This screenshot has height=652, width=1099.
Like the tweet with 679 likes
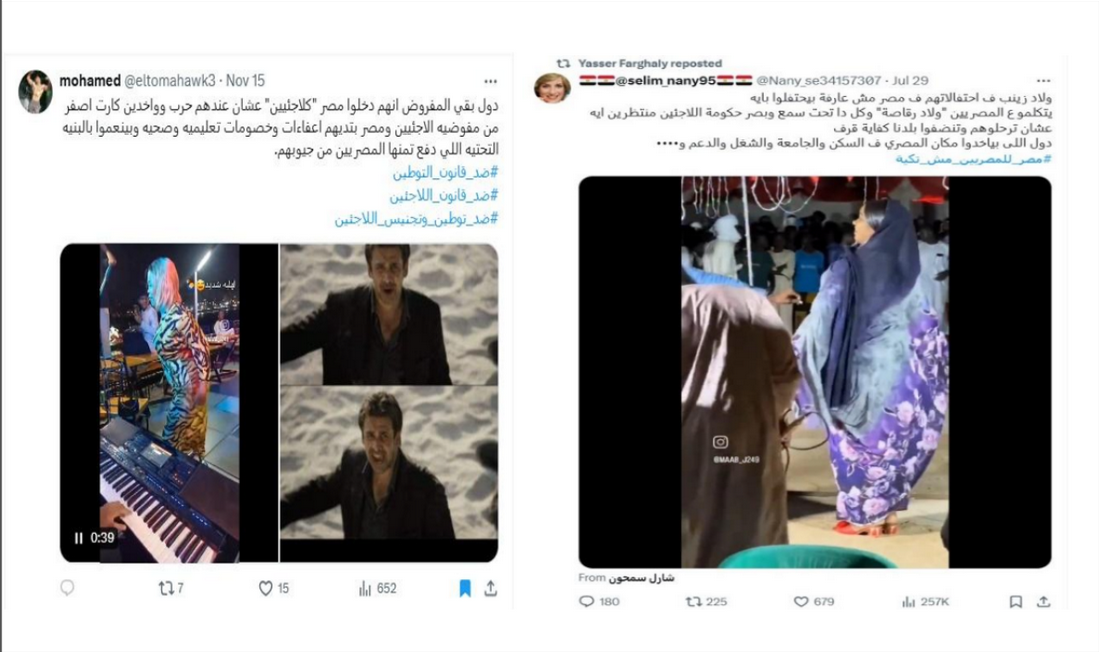[x=814, y=602]
